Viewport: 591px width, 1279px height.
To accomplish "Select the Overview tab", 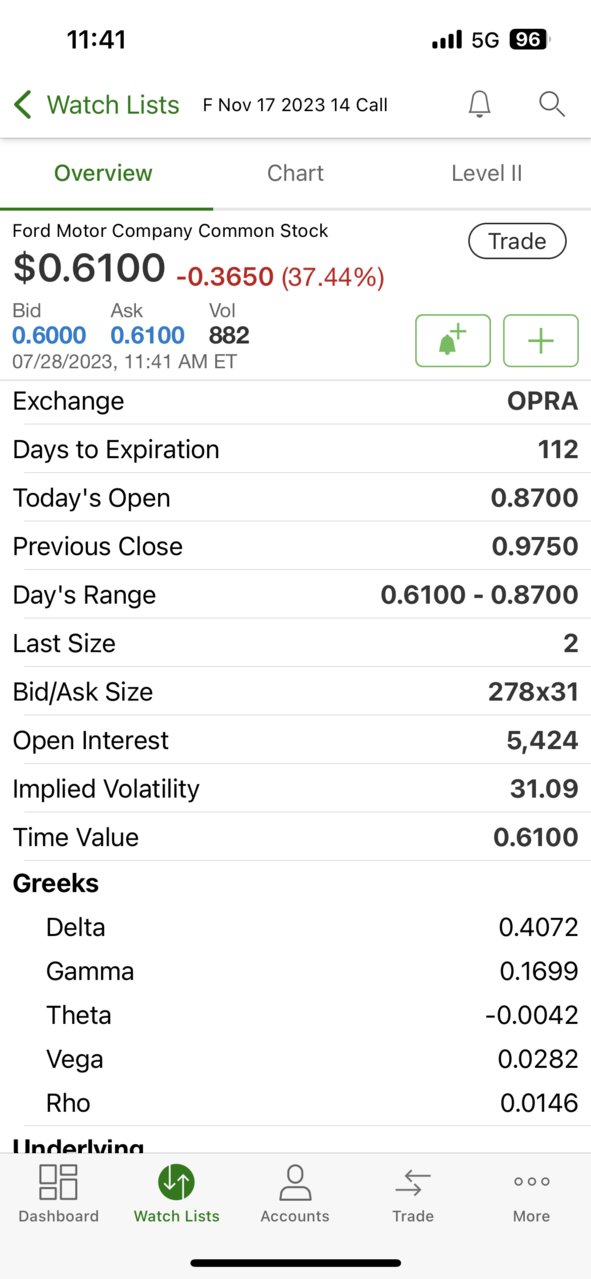I will click(x=103, y=173).
